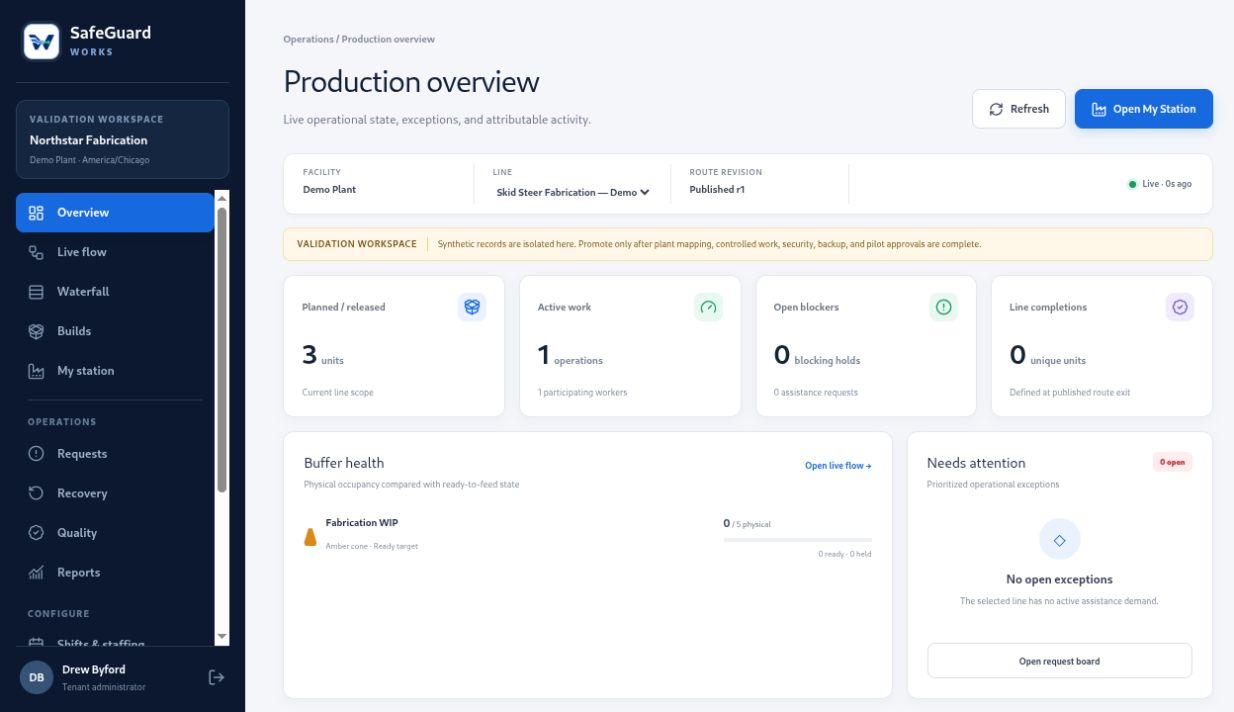Viewport: 1234px width, 712px height.
Task: Click the Demo Plant facility value
Action: tap(329, 189)
